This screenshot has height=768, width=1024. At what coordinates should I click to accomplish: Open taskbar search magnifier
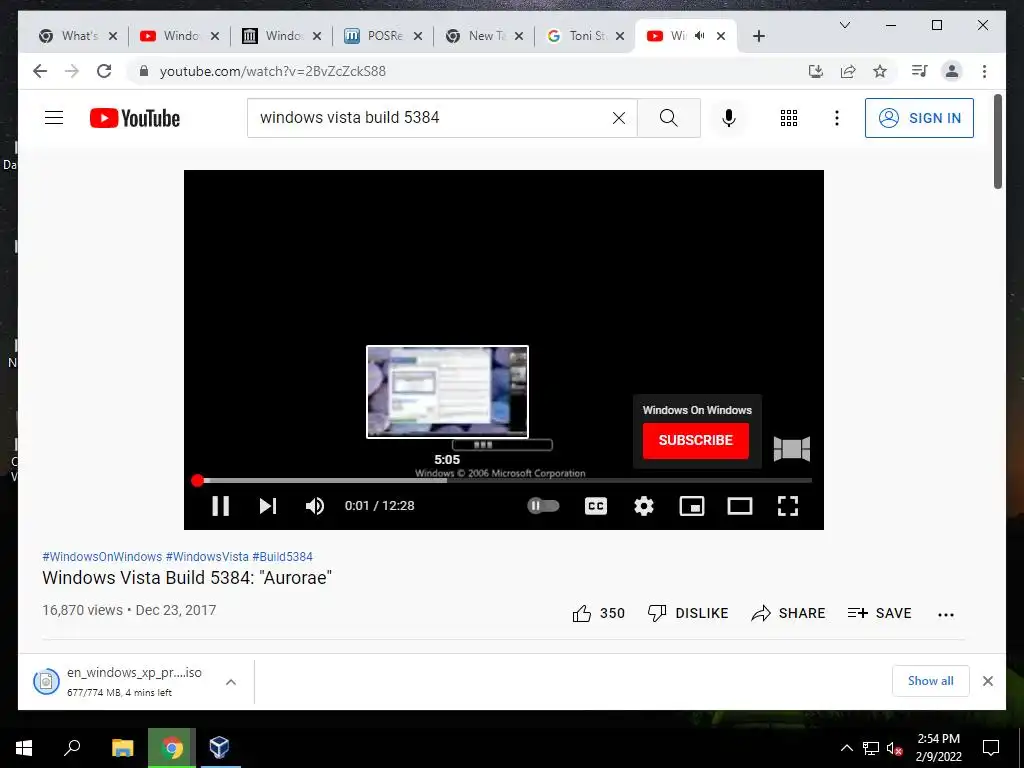coord(72,747)
